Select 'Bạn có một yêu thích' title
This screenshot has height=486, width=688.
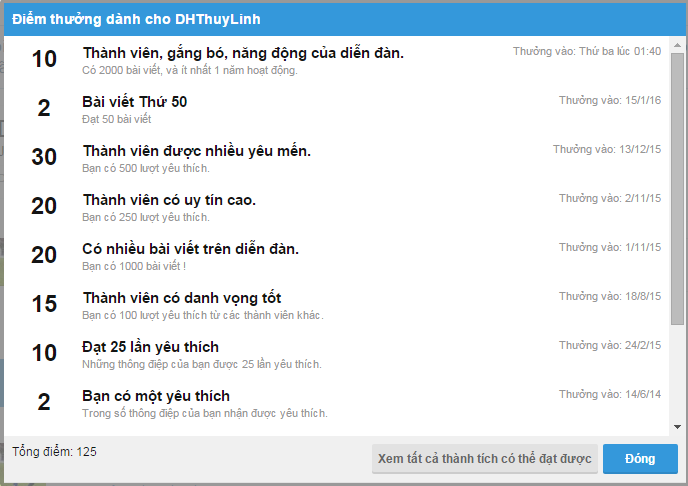tap(156, 396)
